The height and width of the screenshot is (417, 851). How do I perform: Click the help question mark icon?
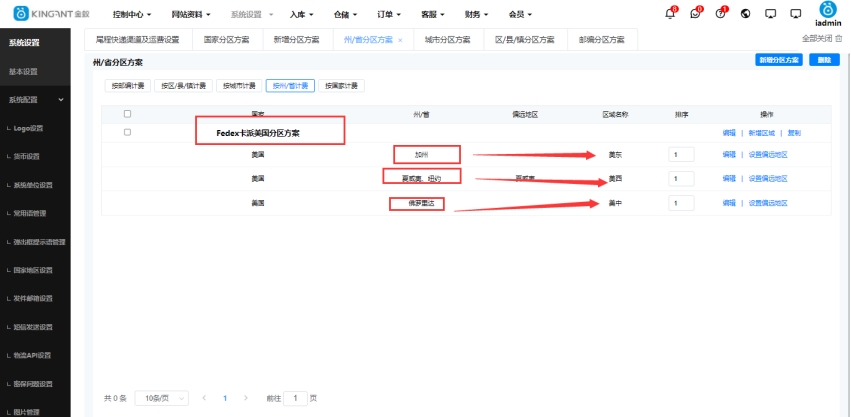[720, 14]
